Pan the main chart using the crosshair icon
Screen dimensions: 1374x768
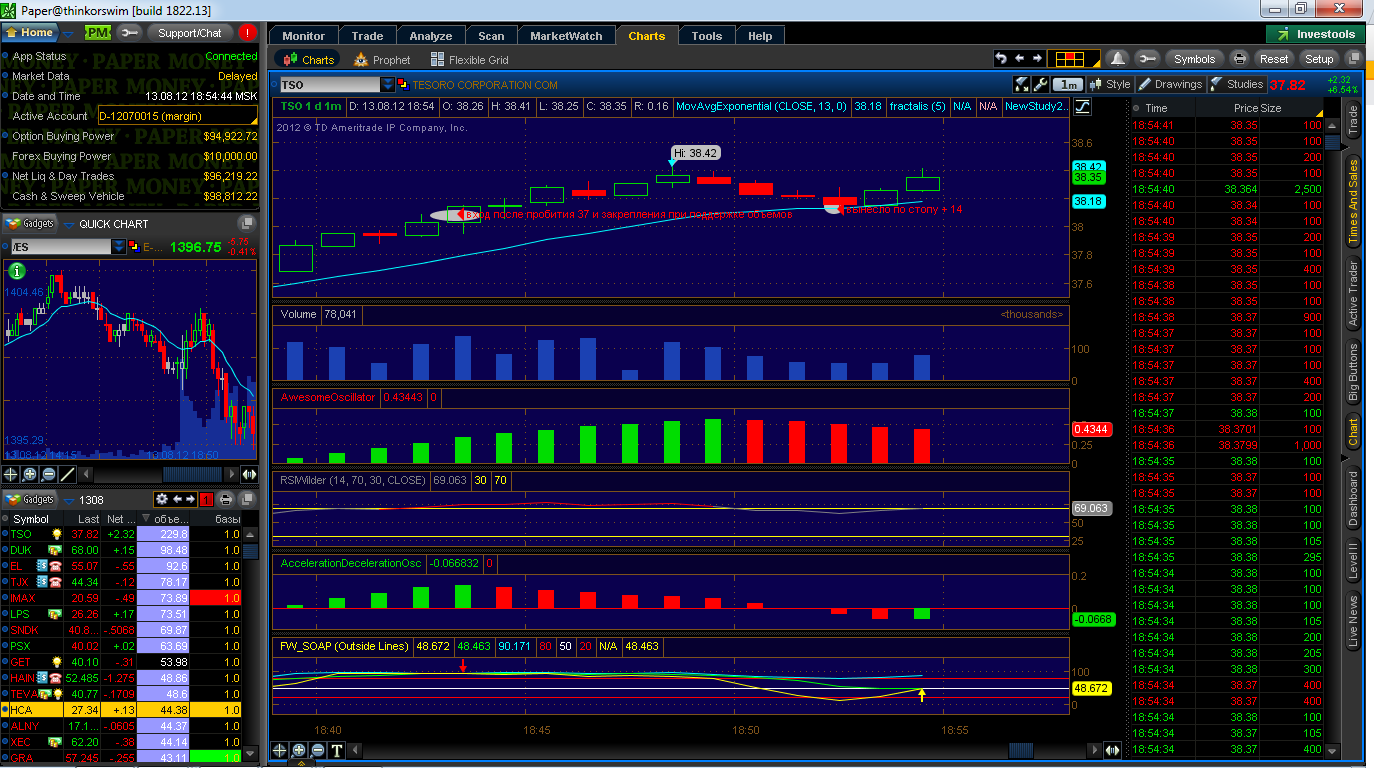pos(280,750)
